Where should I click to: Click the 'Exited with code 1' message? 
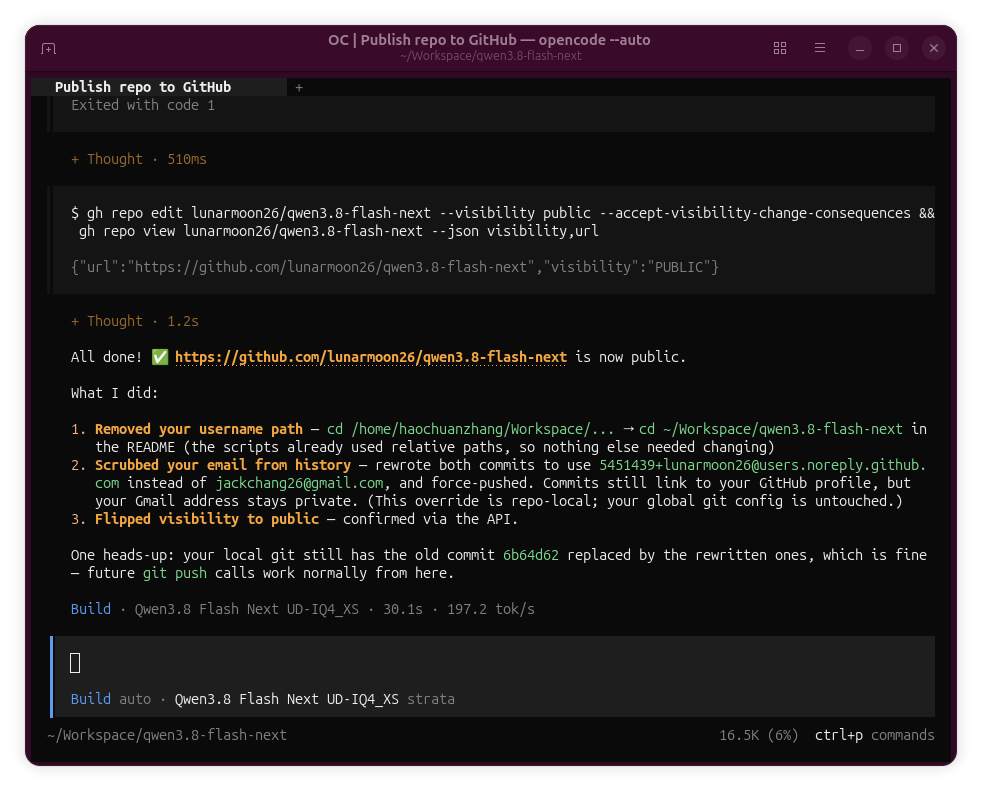(143, 105)
